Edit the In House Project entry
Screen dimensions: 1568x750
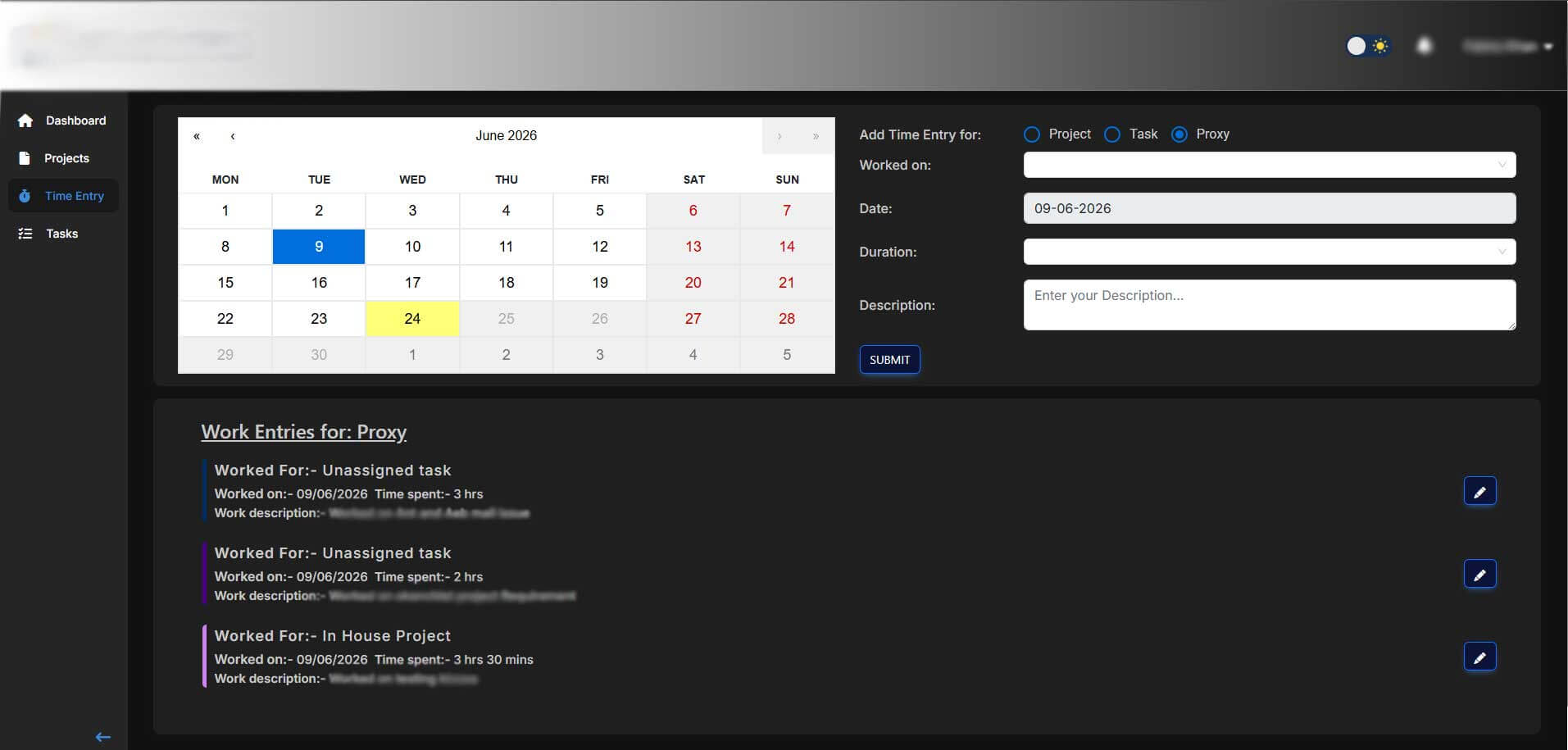click(1479, 657)
